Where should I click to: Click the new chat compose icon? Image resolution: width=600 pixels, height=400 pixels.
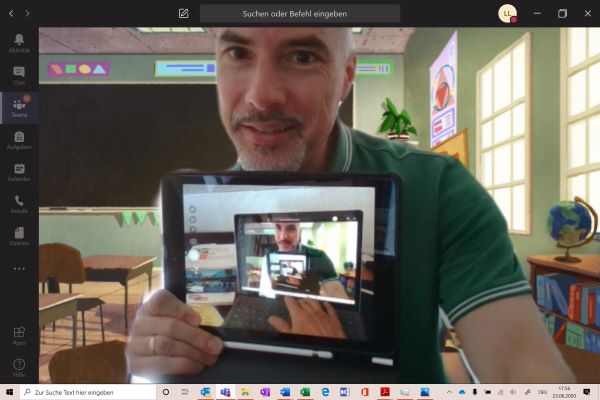pos(183,13)
